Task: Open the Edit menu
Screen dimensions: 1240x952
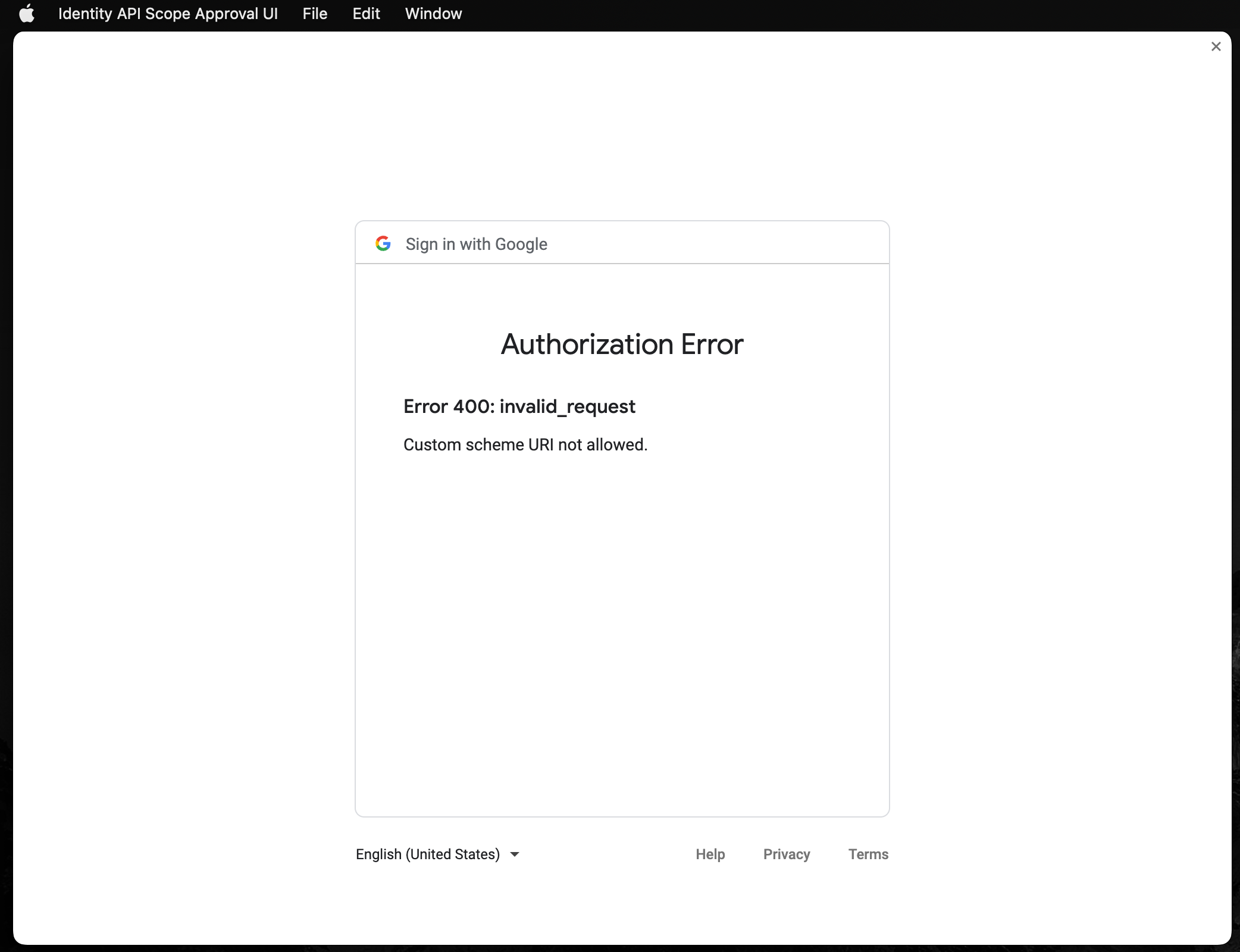Action: pos(365,13)
